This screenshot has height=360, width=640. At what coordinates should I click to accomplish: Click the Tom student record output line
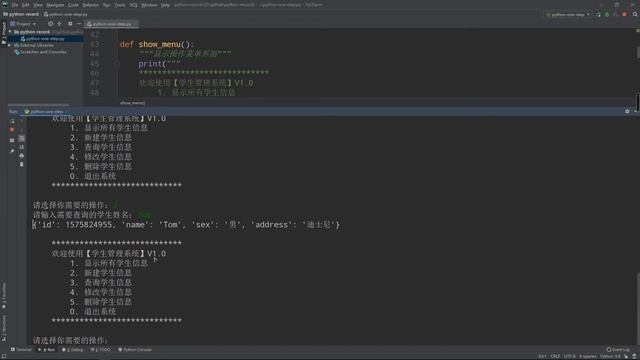click(x=186, y=225)
